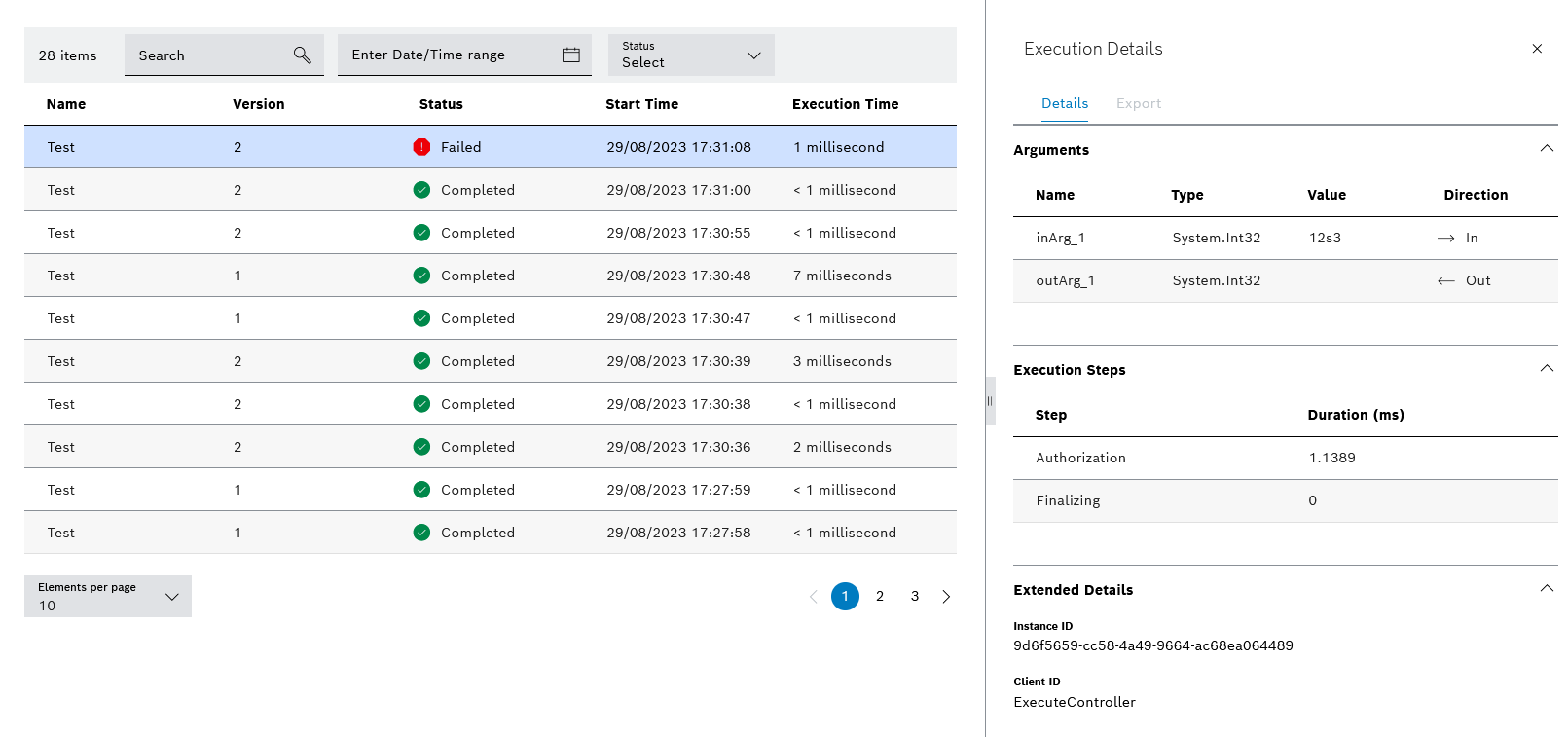Click the red Failed status icon
Screen dimensions: 1568x737
pos(421,147)
